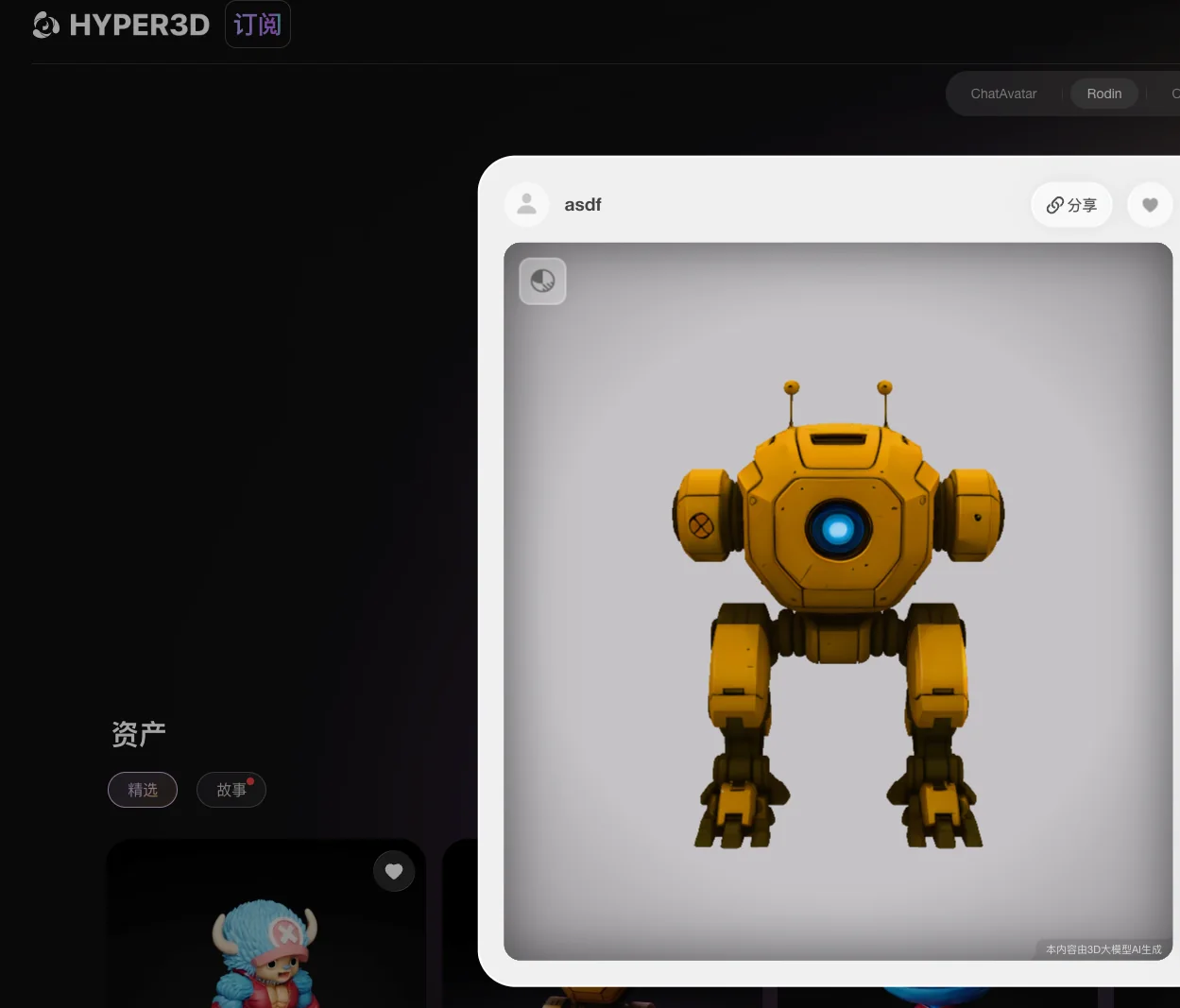Screen dimensions: 1180x1008
Task: Toggle the environment lighting icon on the 3D viewer
Action: tap(542, 281)
